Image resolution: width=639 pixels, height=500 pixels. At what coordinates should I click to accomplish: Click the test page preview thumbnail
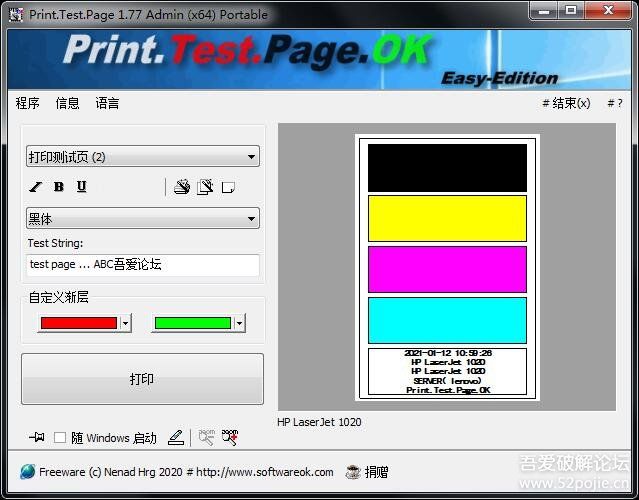click(x=447, y=267)
